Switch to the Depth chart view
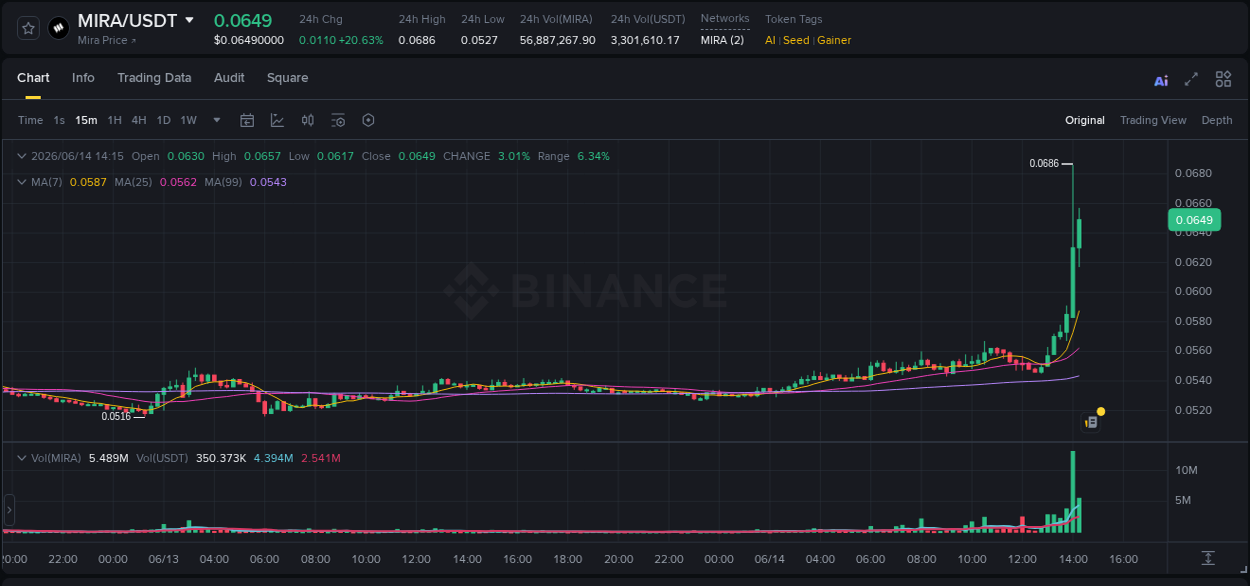The image size is (1250, 586). (1217, 120)
